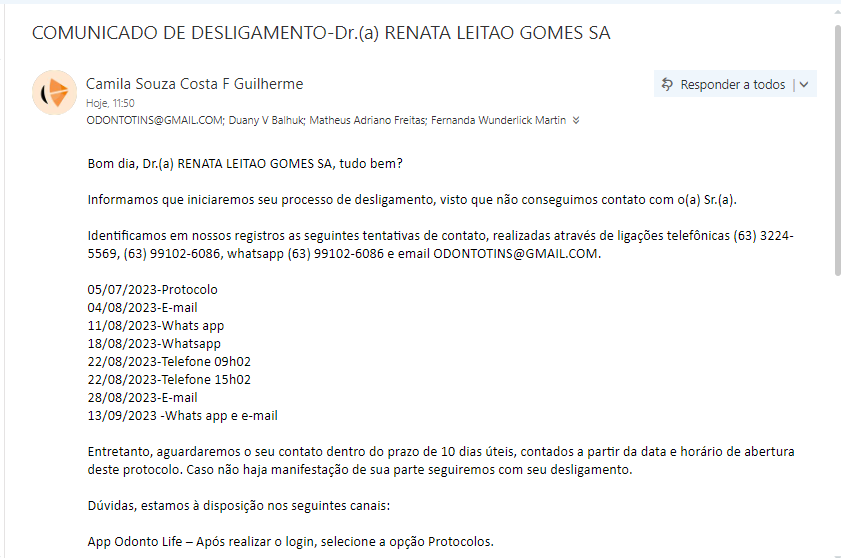Click the 22/08/2023-Telefone 09h02 entry
Image resolution: width=841 pixels, height=558 pixels.
[x=169, y=362]
